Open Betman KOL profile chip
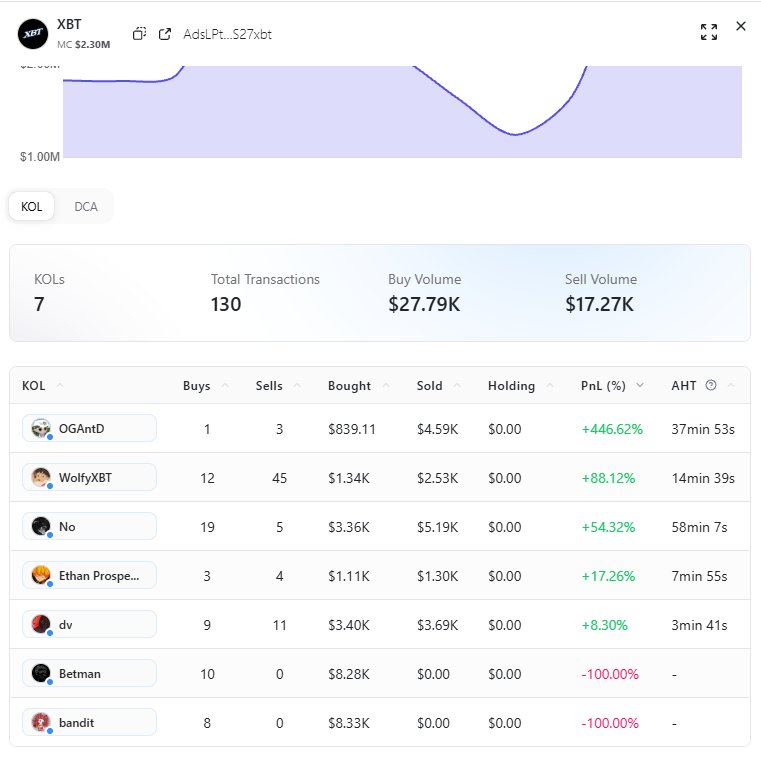 [x=89, y=674]
